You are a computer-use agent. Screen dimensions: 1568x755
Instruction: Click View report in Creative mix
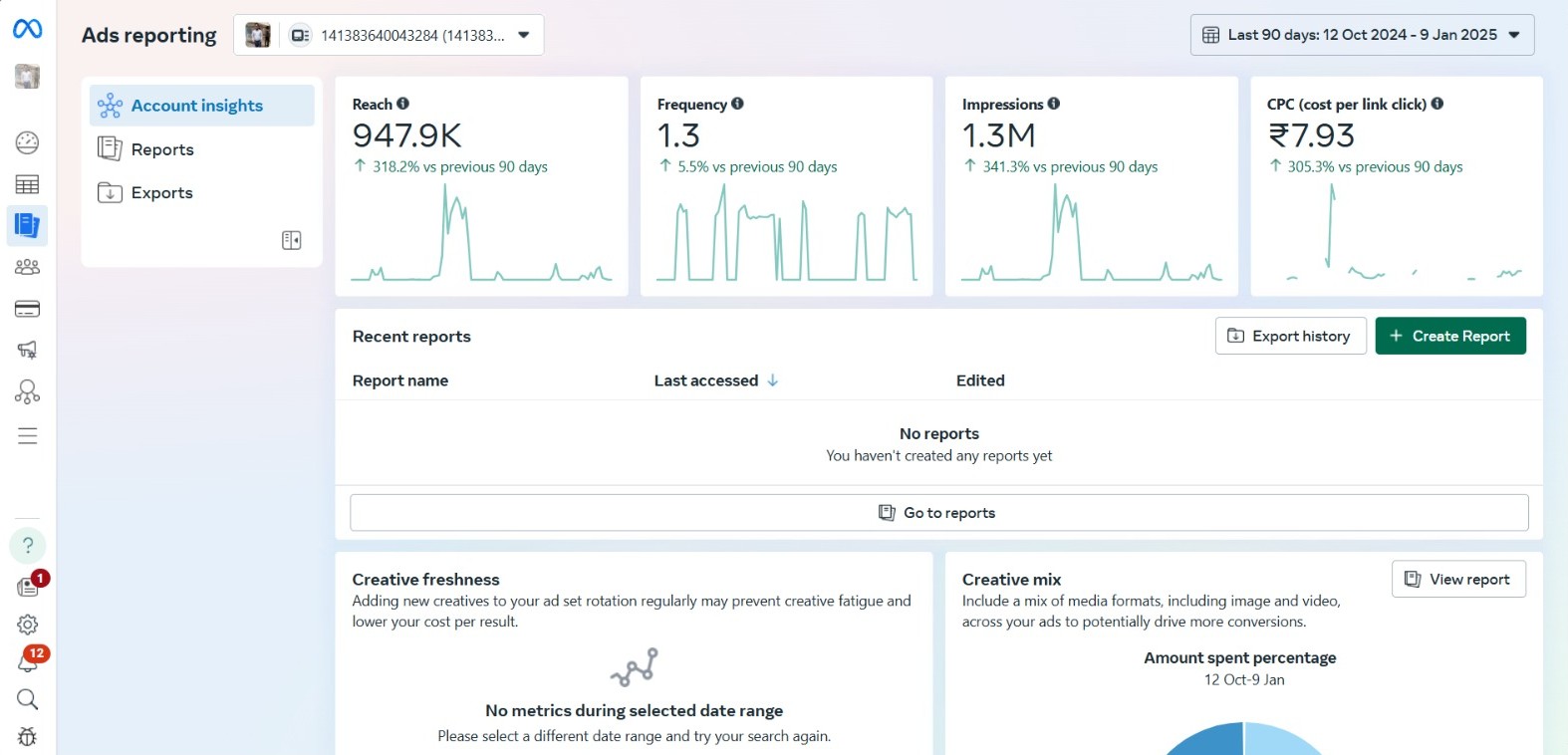pos(1458,580)
